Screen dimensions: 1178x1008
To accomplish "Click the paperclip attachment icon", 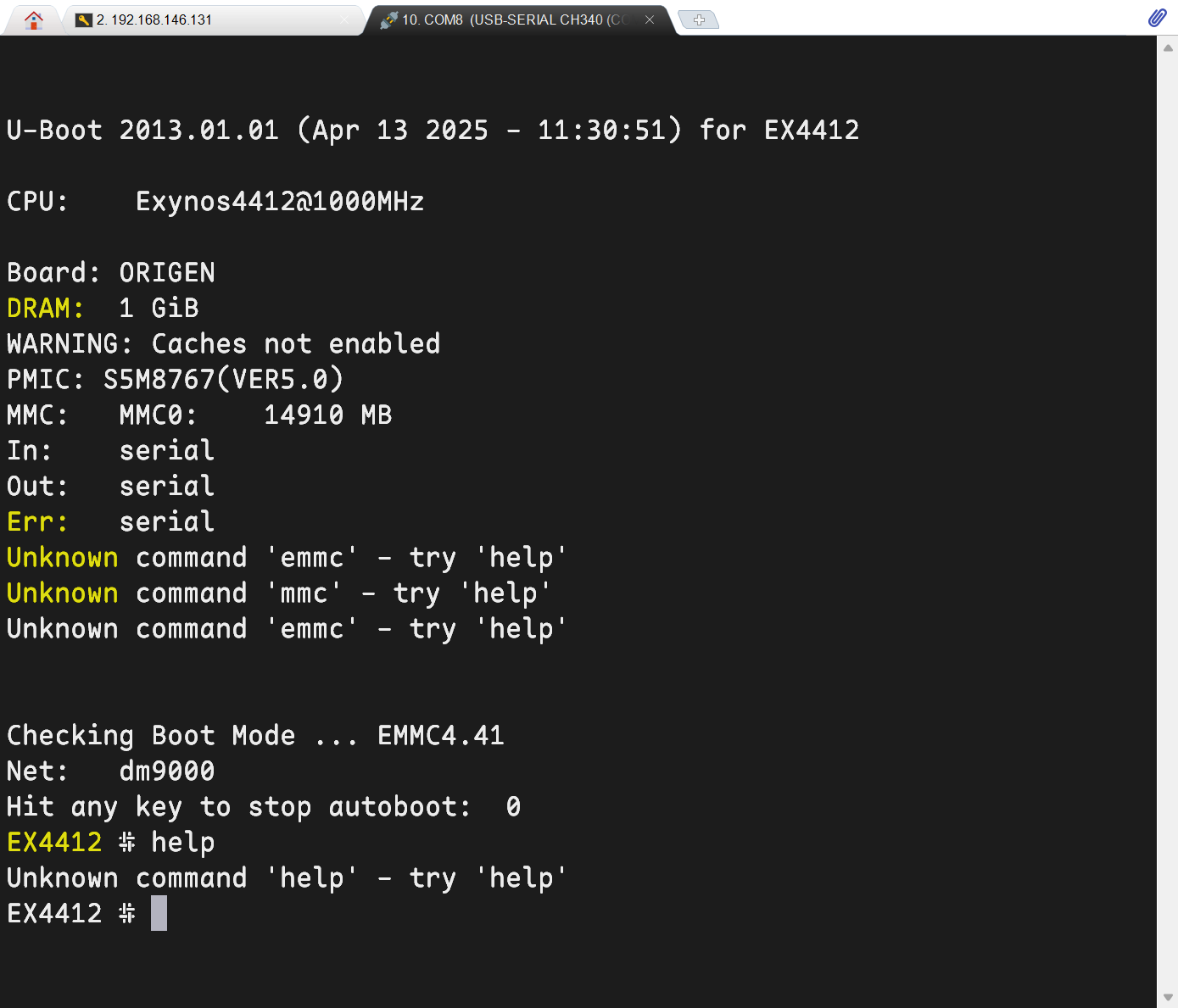I will [1157, 18].
